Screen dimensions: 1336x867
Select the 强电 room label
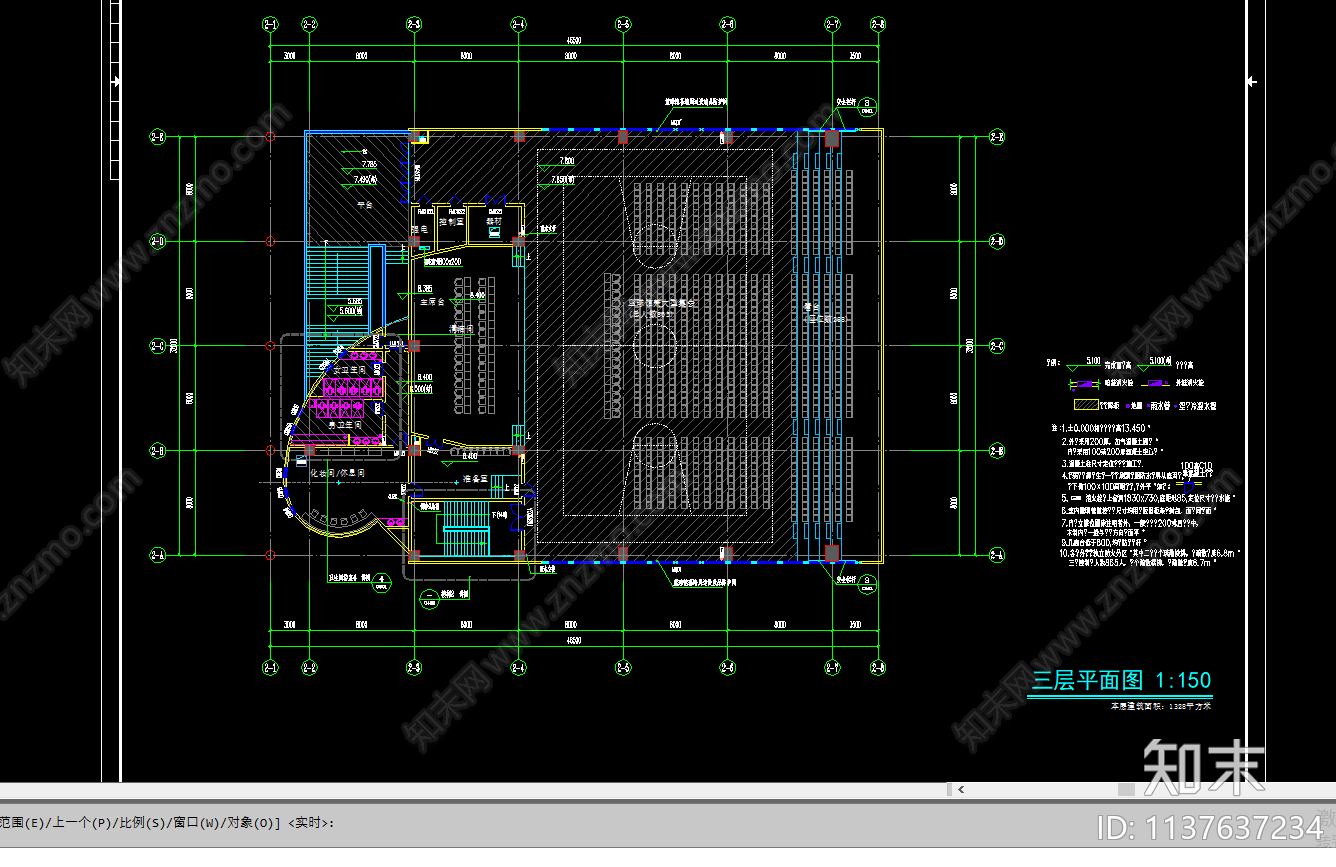[419, 231]
